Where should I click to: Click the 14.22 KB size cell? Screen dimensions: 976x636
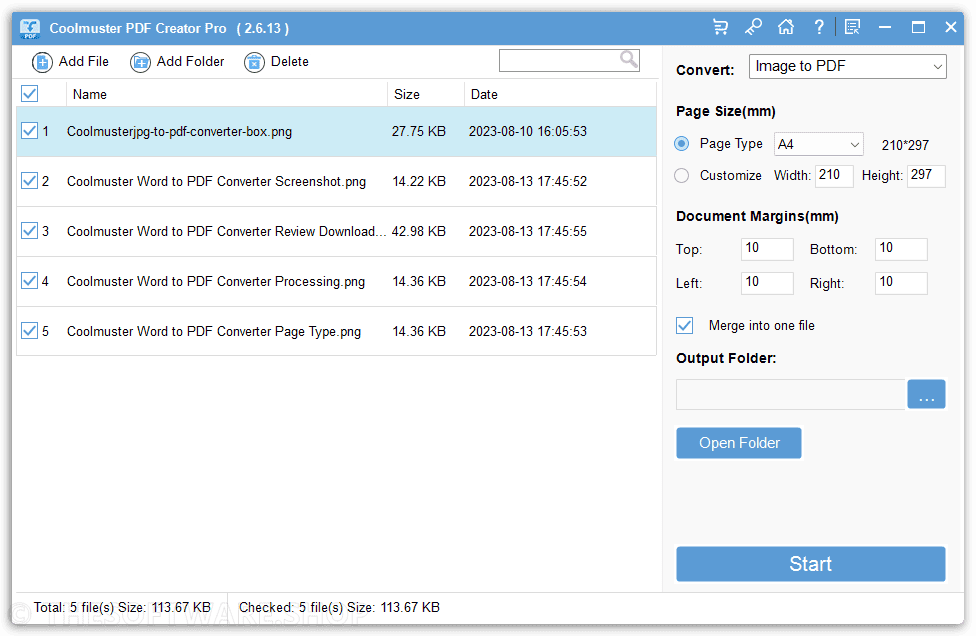tap(419, 181)
